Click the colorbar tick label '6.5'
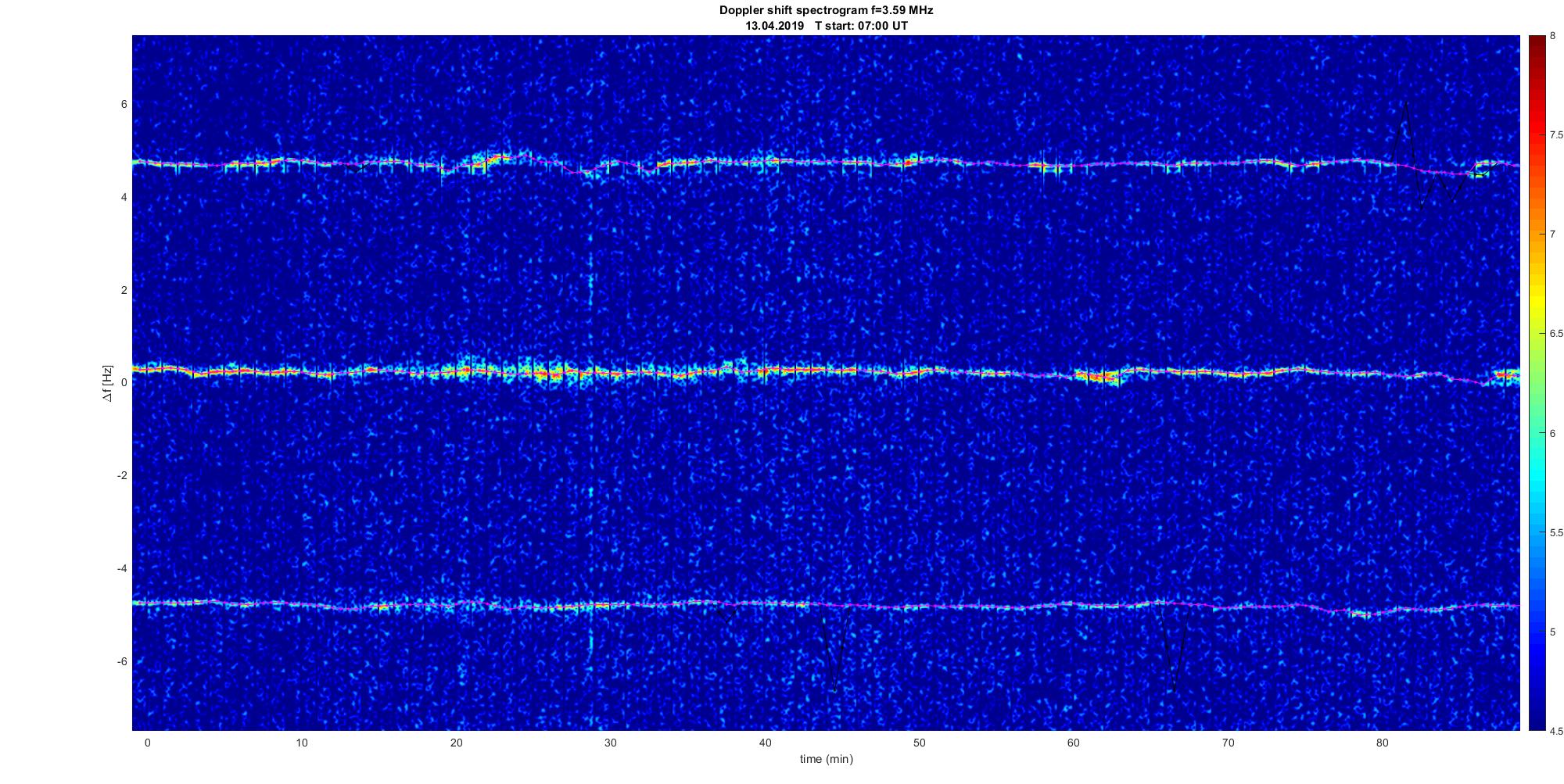Viewport: 1564px width, 784px height. pos(1556,334)
